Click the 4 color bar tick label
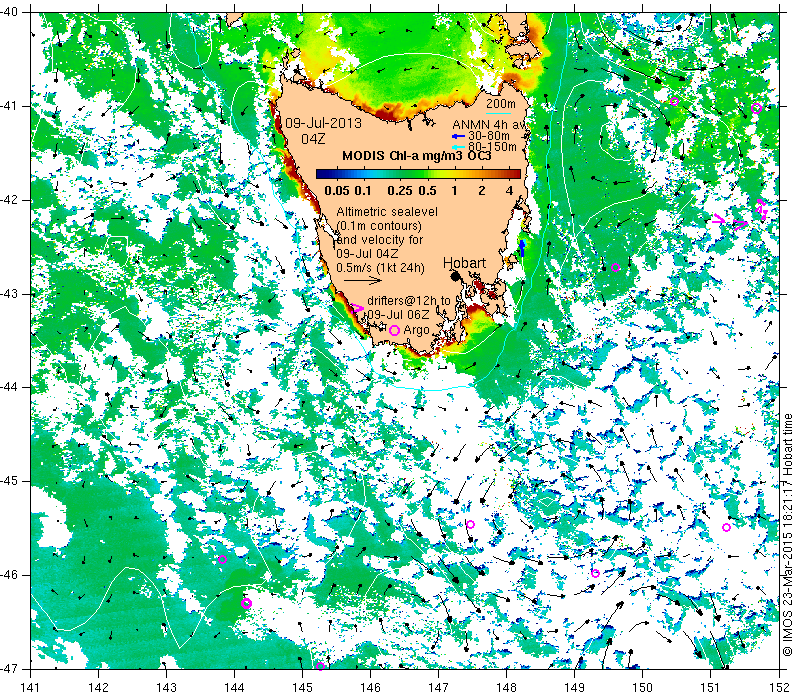This screenshot has height=700, width=800. pyautogui.click(x=509, y=191)
